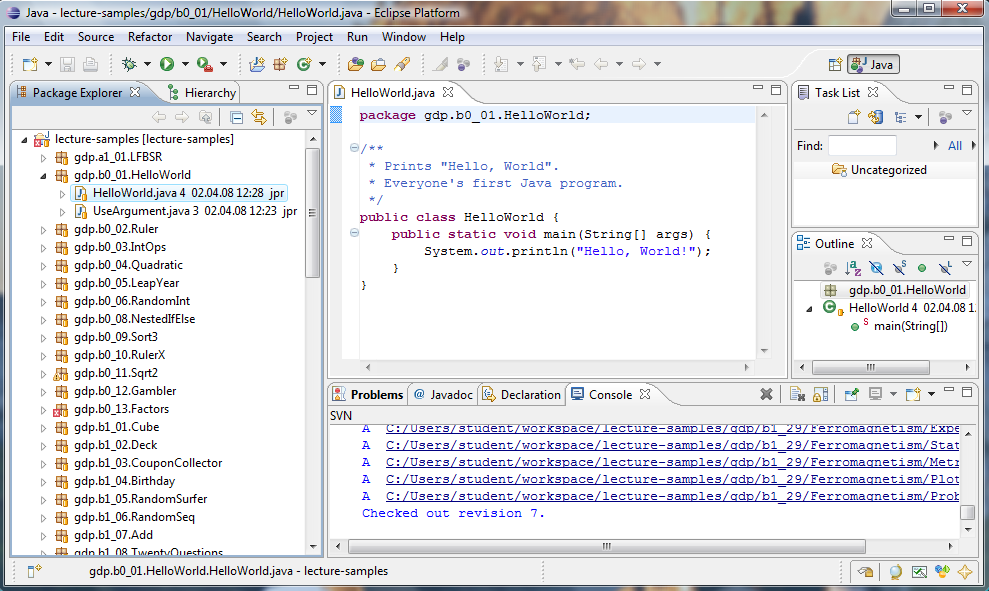Run the program with the green play icon
989x591 pixels.
point(167,64)
